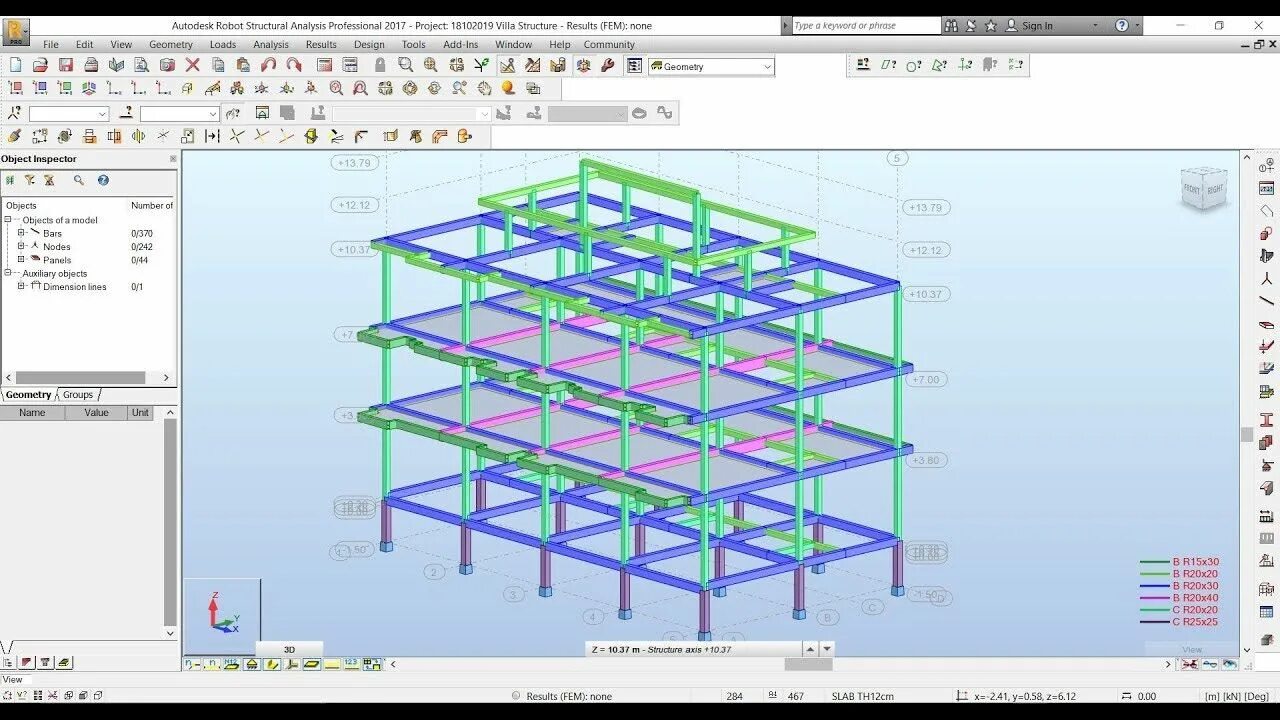
Task: Click the Paste icon on the toolbar
Action: tap(242, 64)
